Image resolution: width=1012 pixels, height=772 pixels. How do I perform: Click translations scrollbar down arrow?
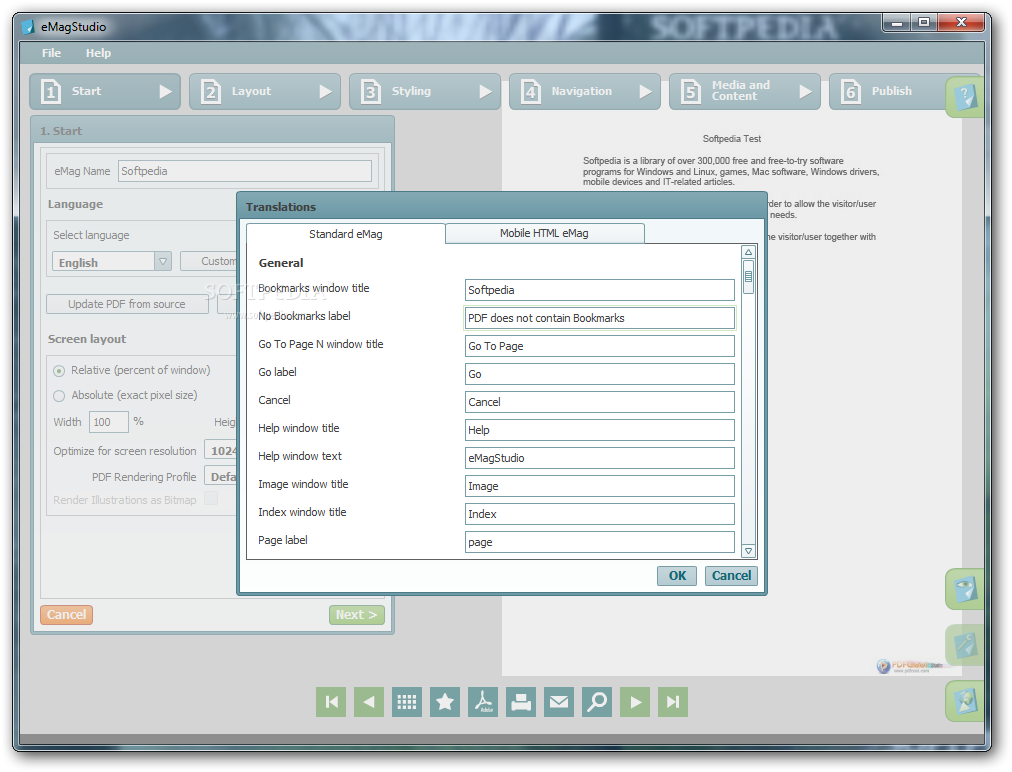click(x=748, y=551)
